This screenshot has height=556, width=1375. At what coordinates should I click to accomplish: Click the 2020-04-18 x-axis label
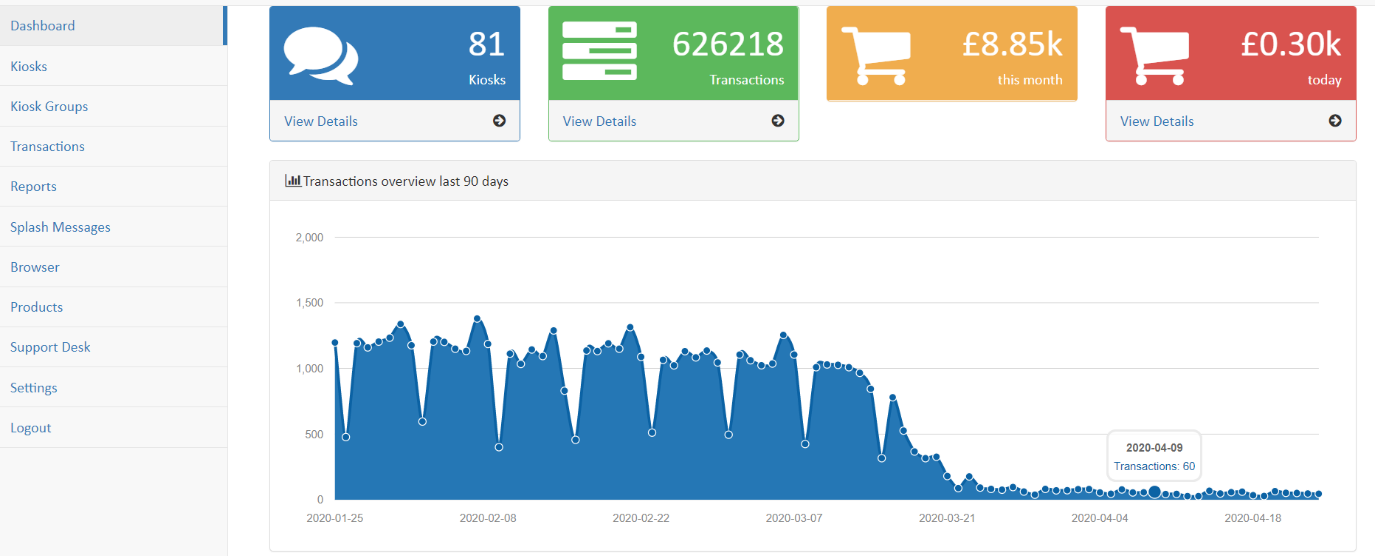coord(1253,518)
